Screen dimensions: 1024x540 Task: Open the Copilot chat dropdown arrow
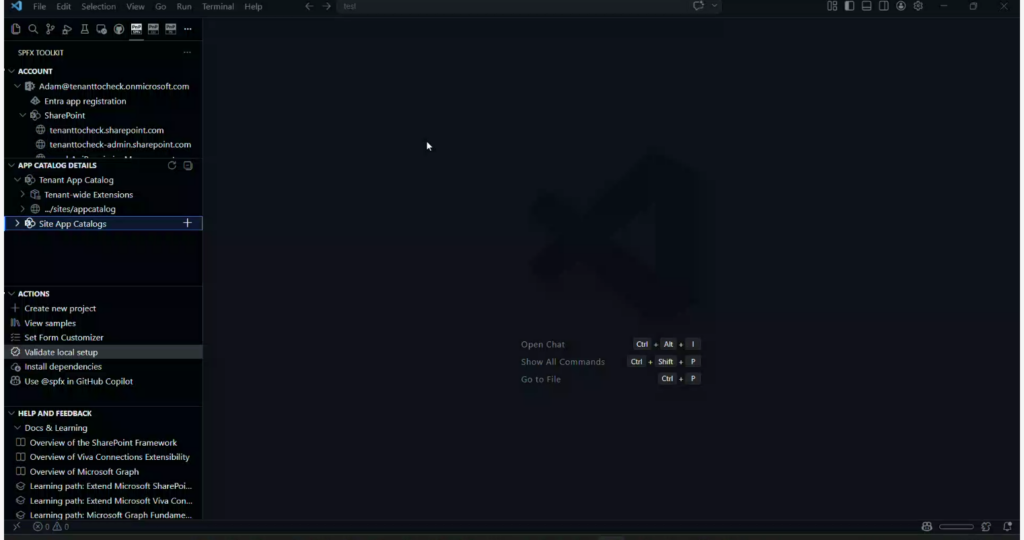[714, 6]
